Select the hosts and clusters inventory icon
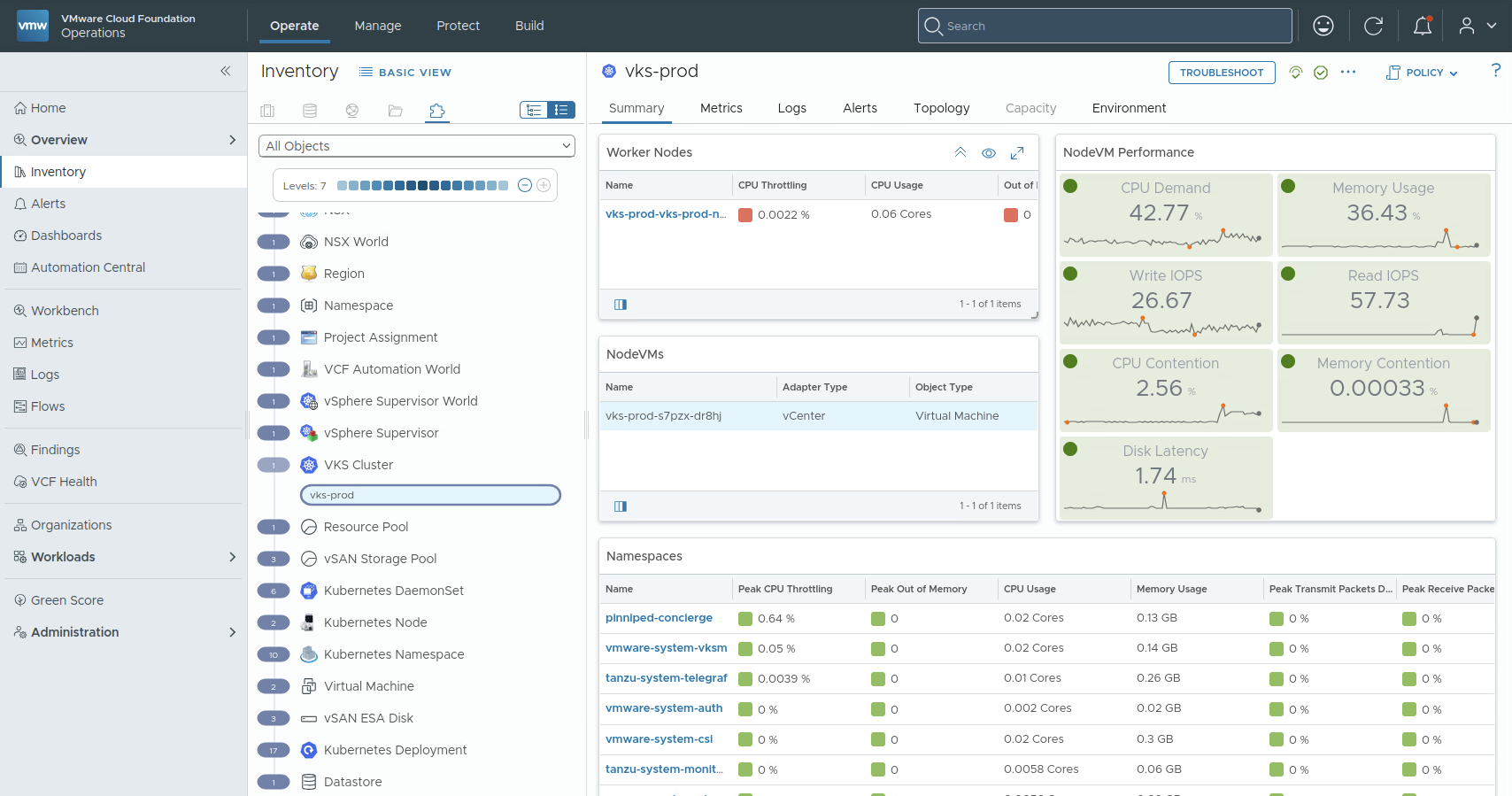The image size is (1512, 796). point(267,111)
